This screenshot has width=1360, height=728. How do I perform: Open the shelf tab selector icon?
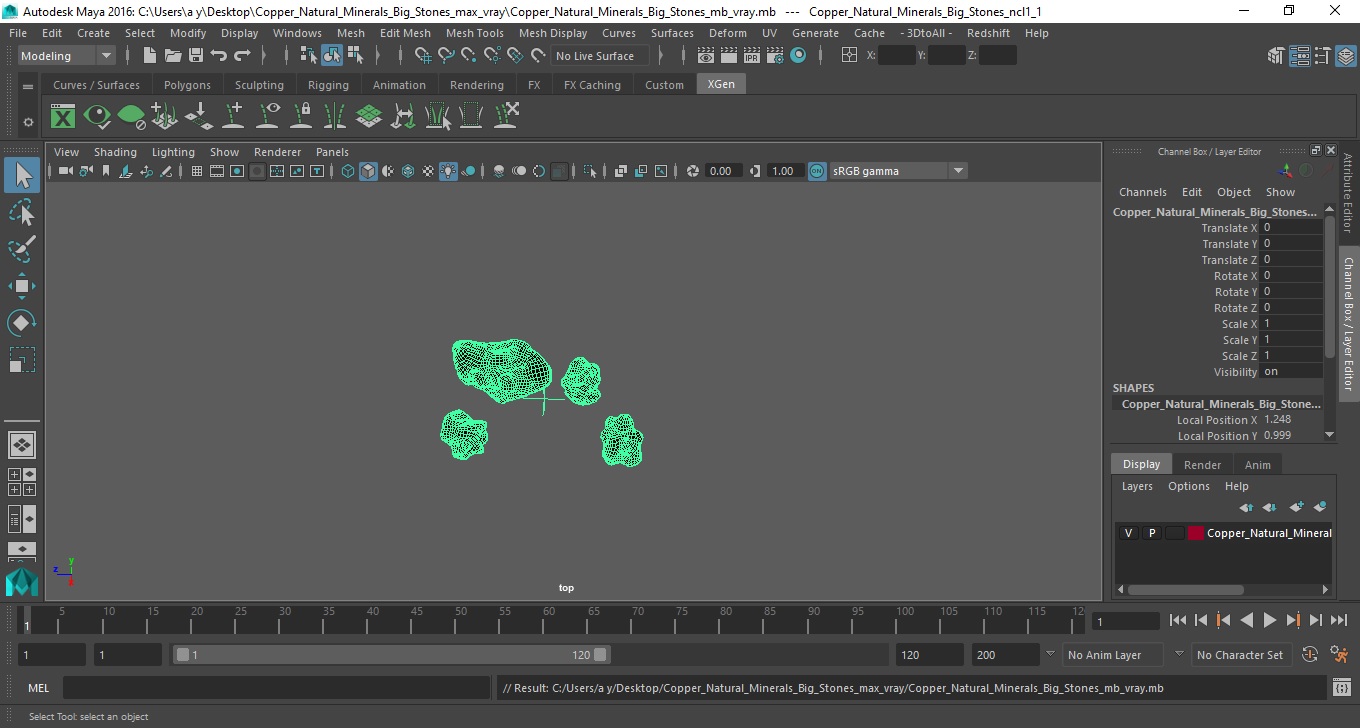(x=28, y=86)
